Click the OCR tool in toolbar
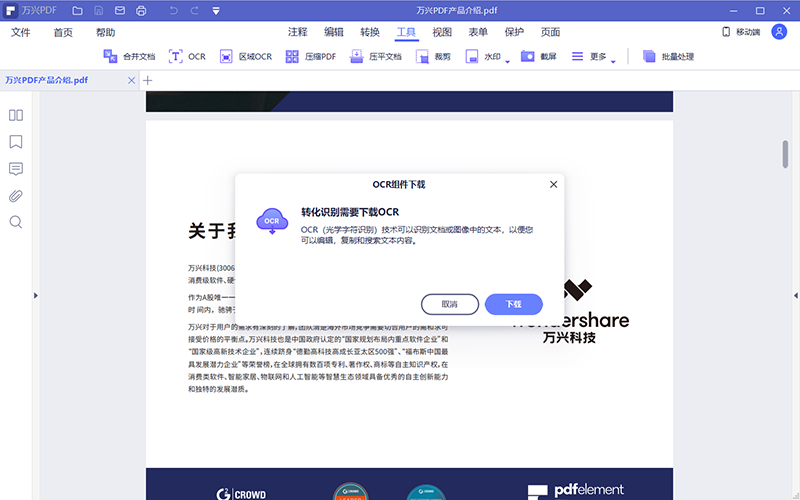Screen dimensions: 800x500 pos(187,56)
